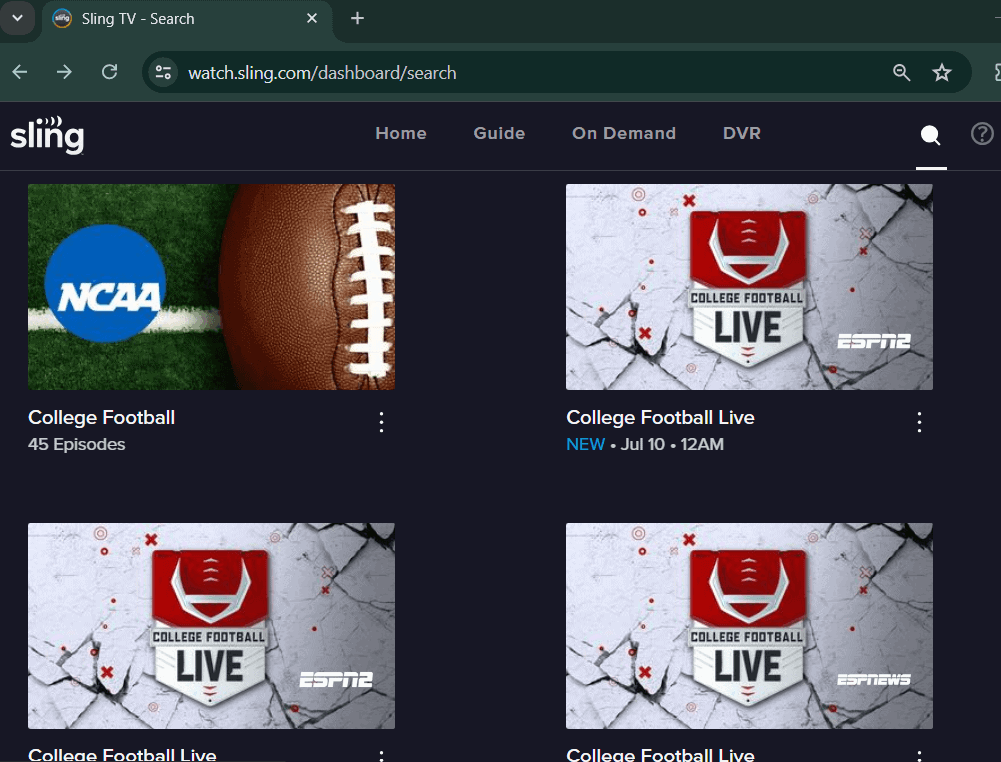Click the College Football title text

click(102, 417)
